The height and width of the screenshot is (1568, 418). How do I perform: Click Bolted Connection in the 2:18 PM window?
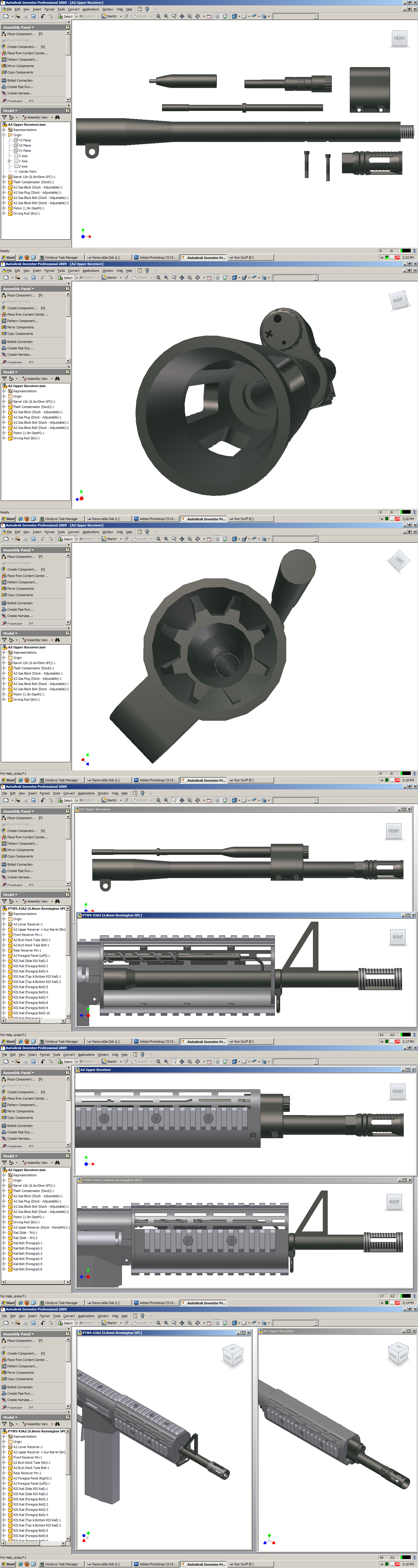[x=17, y=603]
